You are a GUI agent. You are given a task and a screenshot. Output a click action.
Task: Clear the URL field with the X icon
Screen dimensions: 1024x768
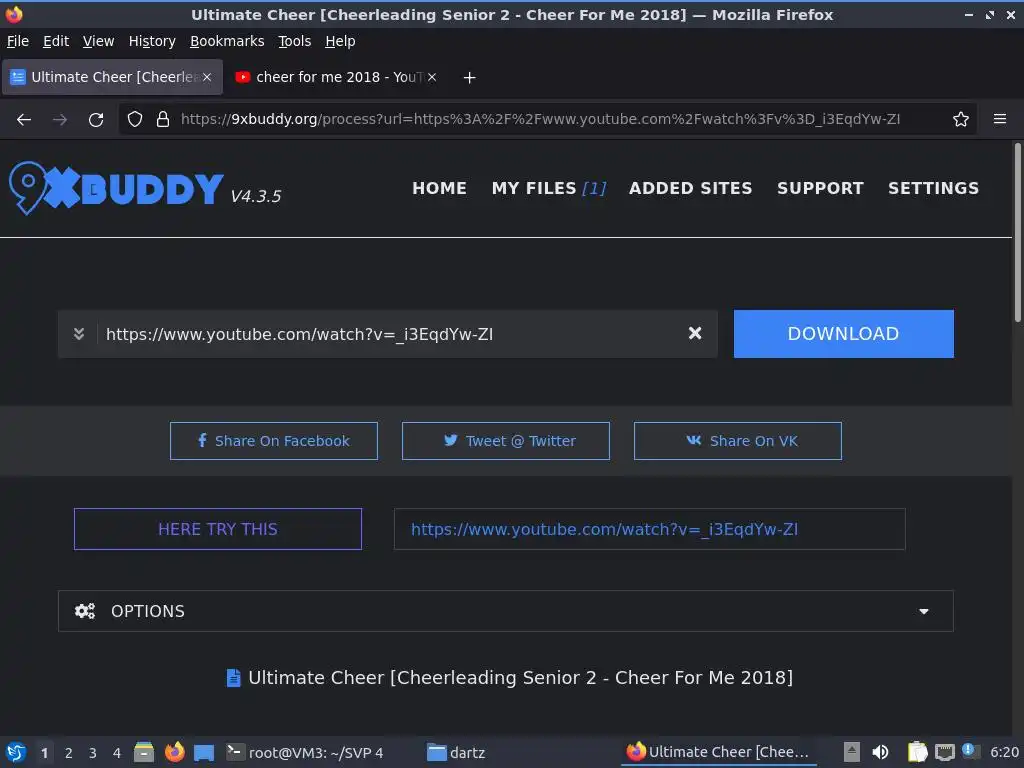coord(695,334)
